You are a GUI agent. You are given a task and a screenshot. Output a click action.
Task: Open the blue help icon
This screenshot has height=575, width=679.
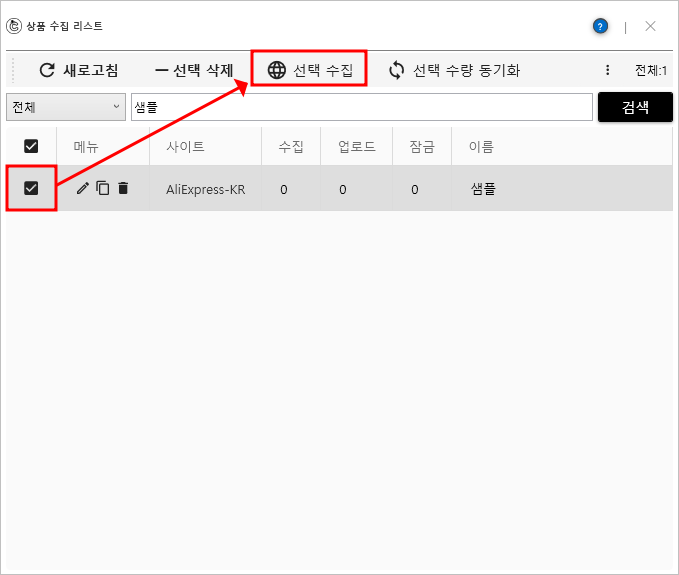click(600, 27)
